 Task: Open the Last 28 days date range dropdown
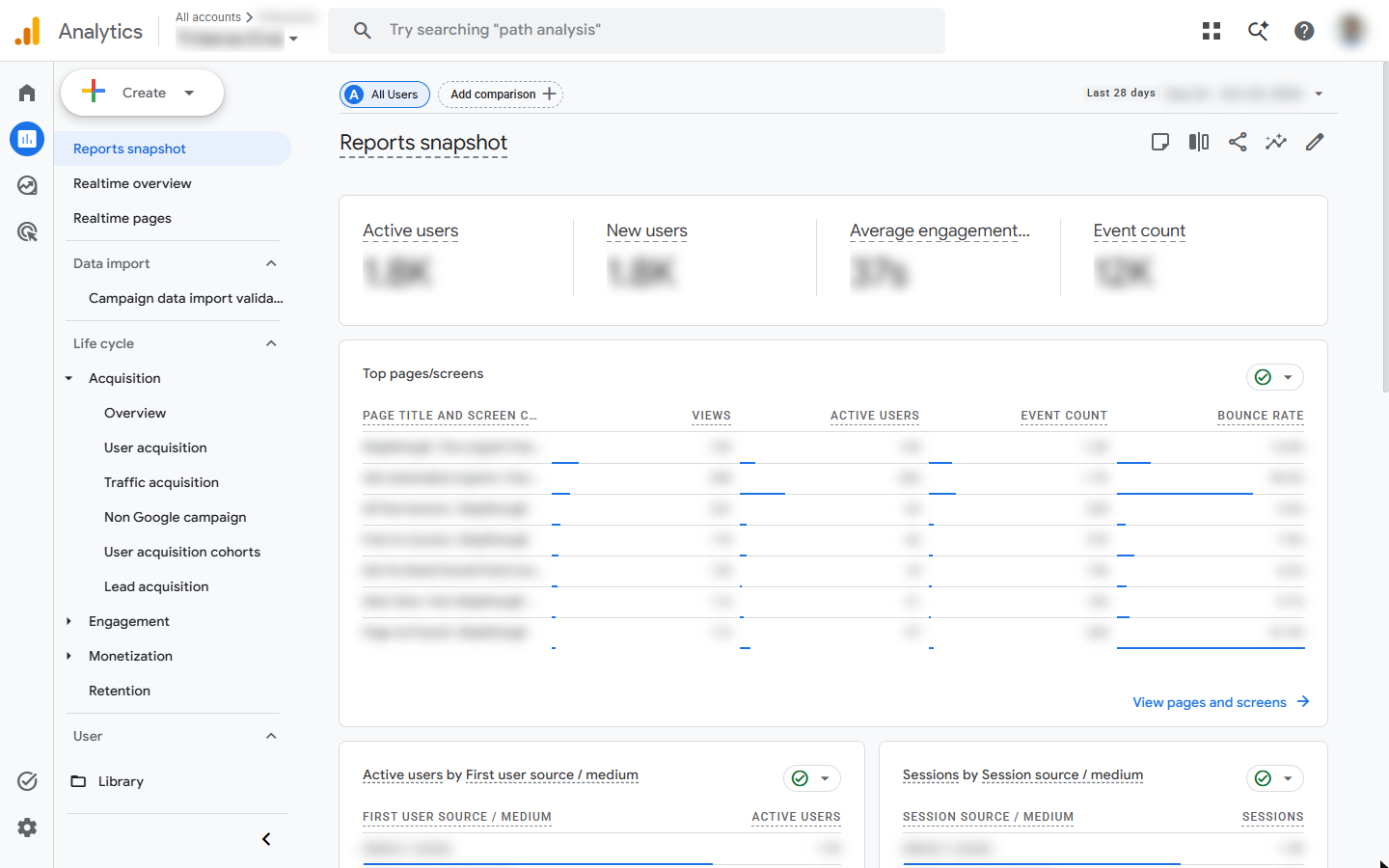[1205, 93]
